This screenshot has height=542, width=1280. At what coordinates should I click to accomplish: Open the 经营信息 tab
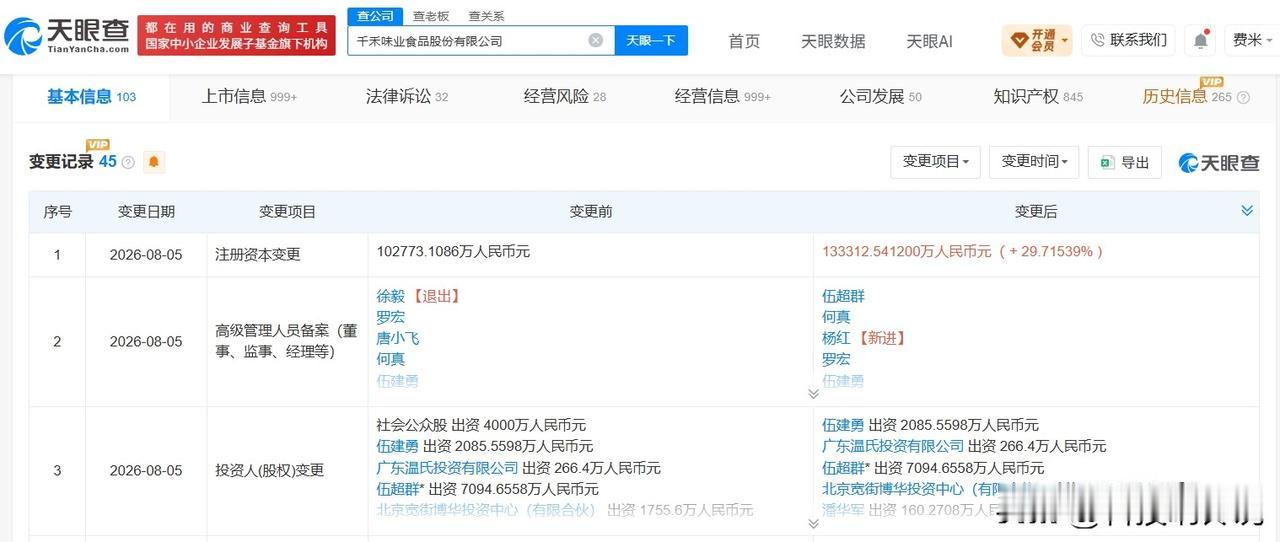pos(723,97)
